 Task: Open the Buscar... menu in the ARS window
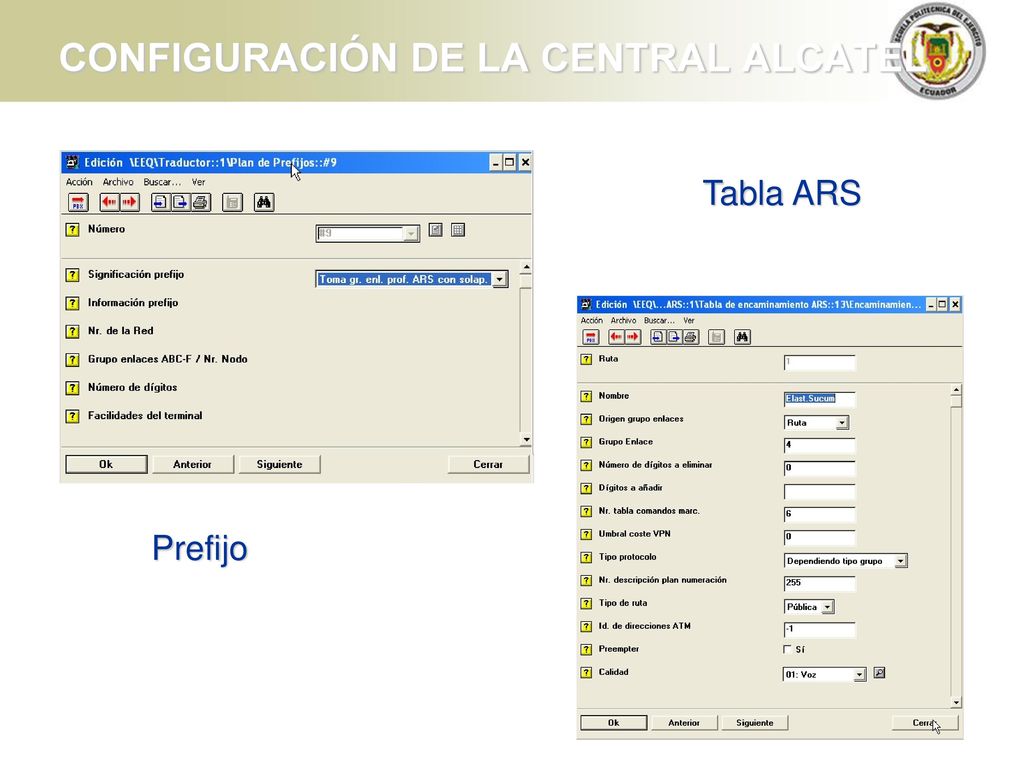click(659, 321)
